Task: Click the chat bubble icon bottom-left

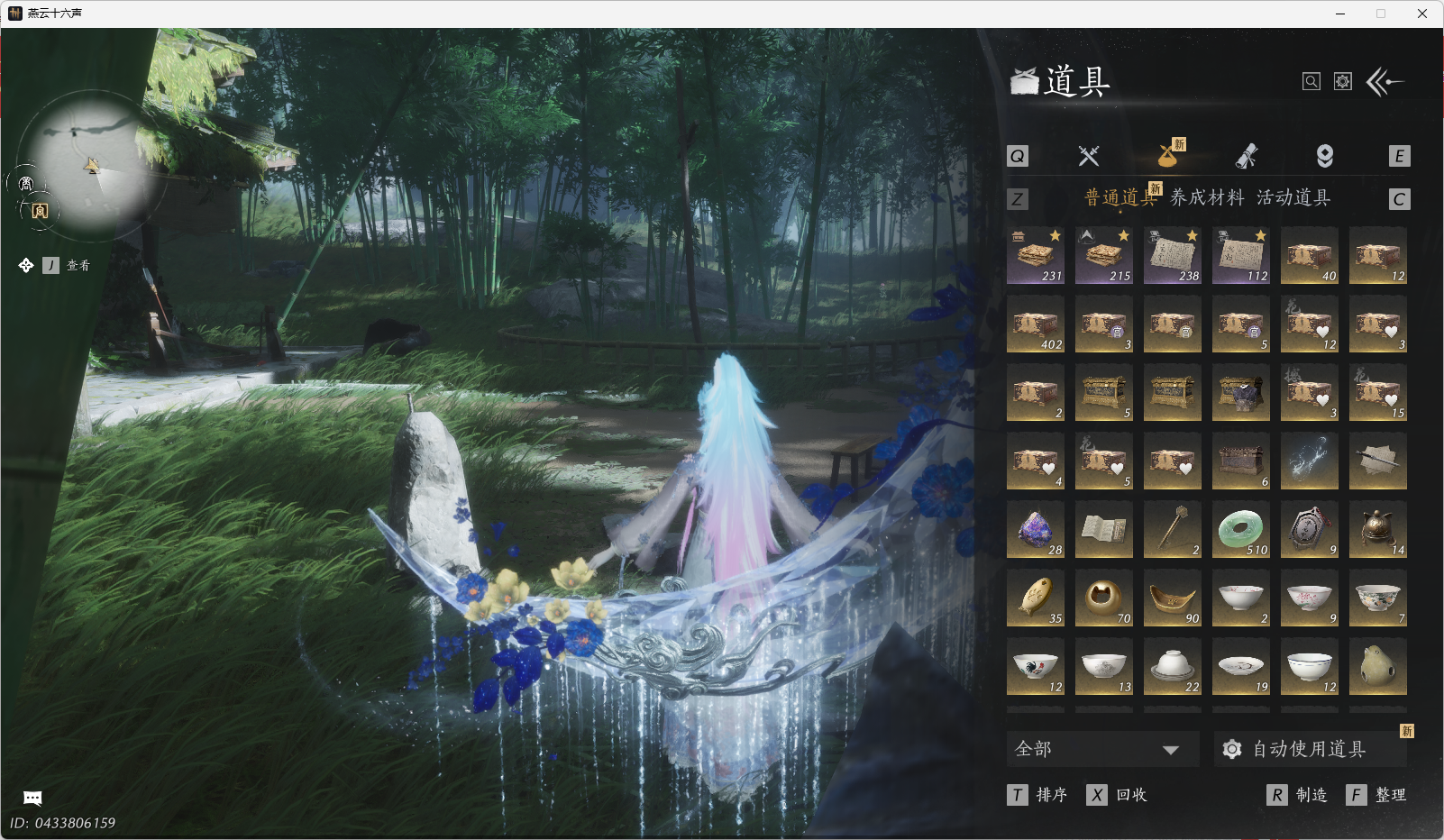Action: [x=32, y=798]
